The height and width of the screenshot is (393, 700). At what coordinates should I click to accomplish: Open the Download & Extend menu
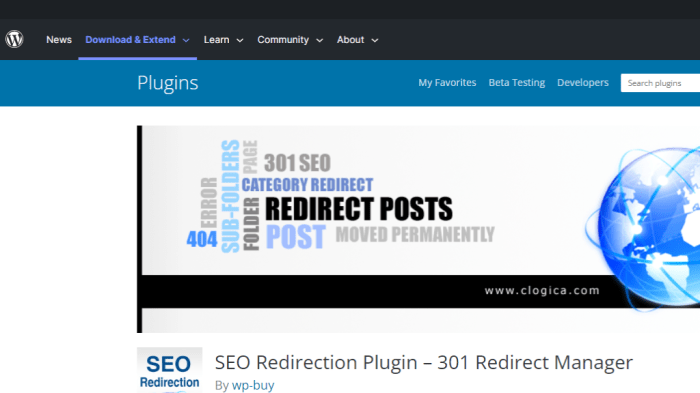pyautogui.click(x=130, y=40)
